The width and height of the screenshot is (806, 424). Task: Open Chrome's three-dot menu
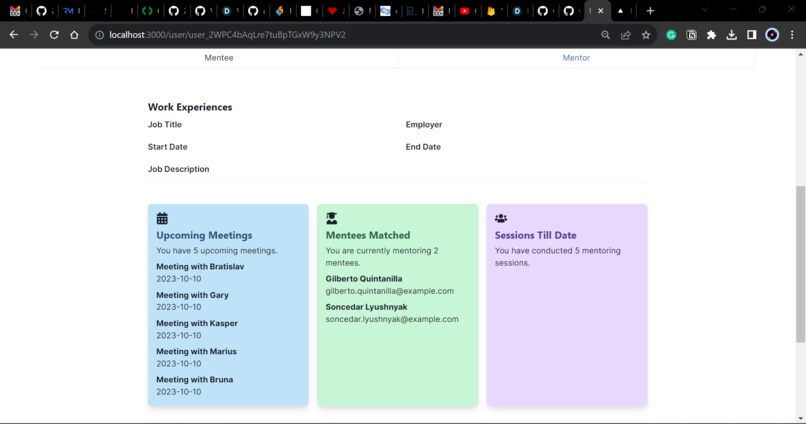(792, 35)
